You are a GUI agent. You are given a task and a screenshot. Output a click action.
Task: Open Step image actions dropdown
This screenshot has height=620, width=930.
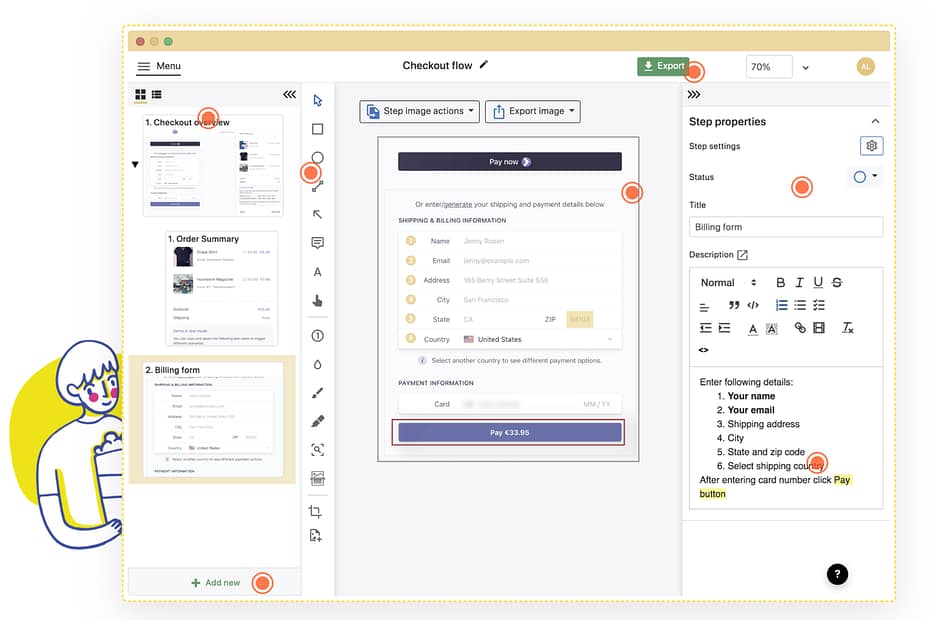[419, 111]
